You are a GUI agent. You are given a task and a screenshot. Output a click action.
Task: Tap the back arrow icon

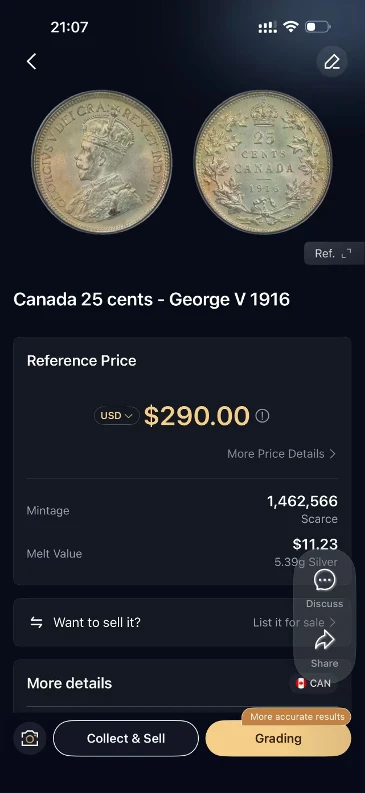[x=31, y=62]
